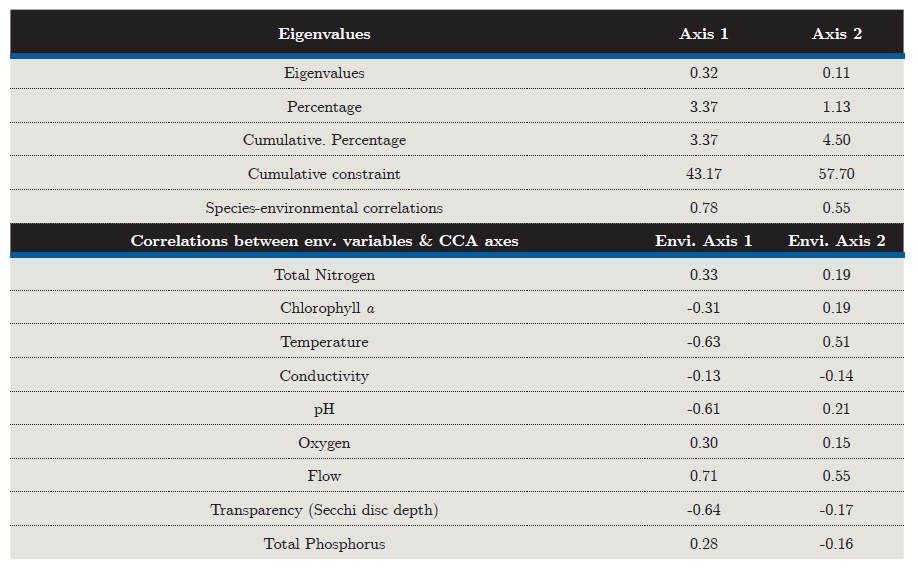Viewport: 918px width, 573px height.
Task: Click the Temperature row label
Action: point(324,342)
